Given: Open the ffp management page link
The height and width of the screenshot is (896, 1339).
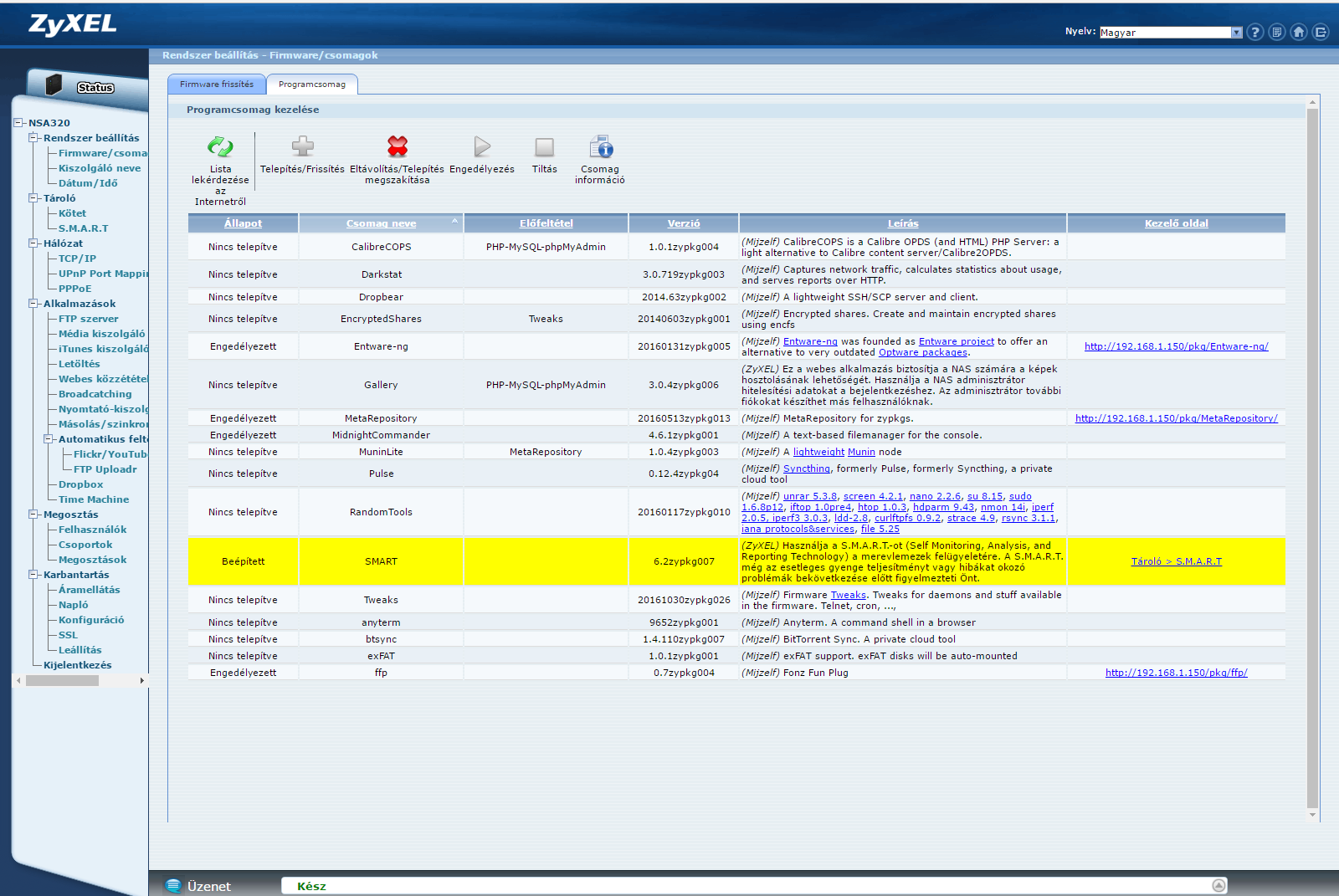Looking at the screenshot, I should click(x=1176, y=673).
